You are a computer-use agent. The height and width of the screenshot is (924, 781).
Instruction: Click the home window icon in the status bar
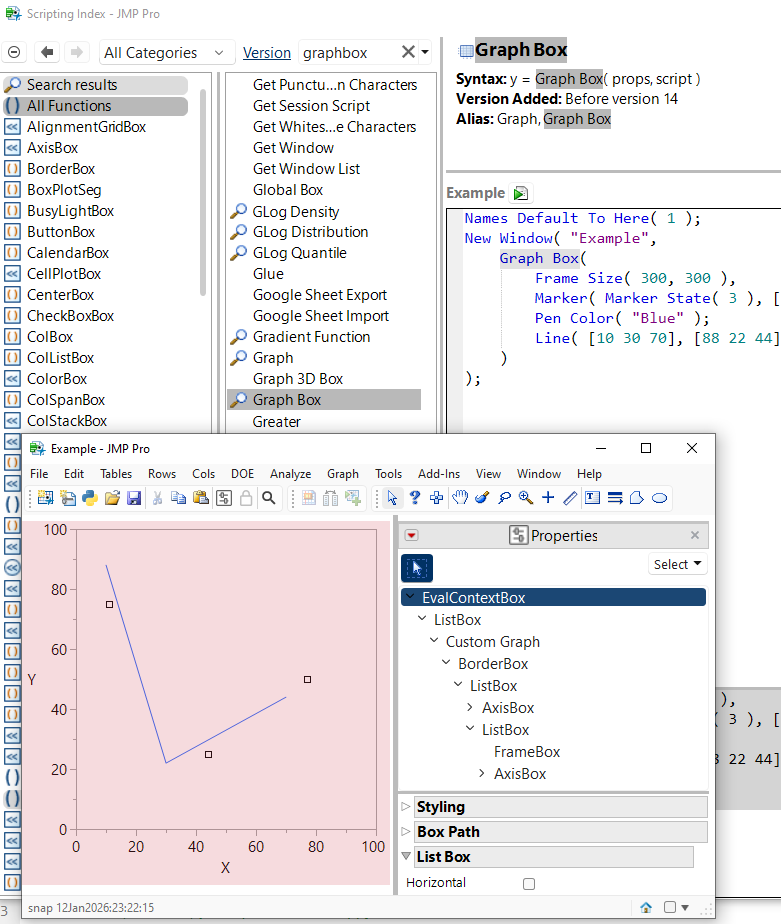tap(647, 907)
